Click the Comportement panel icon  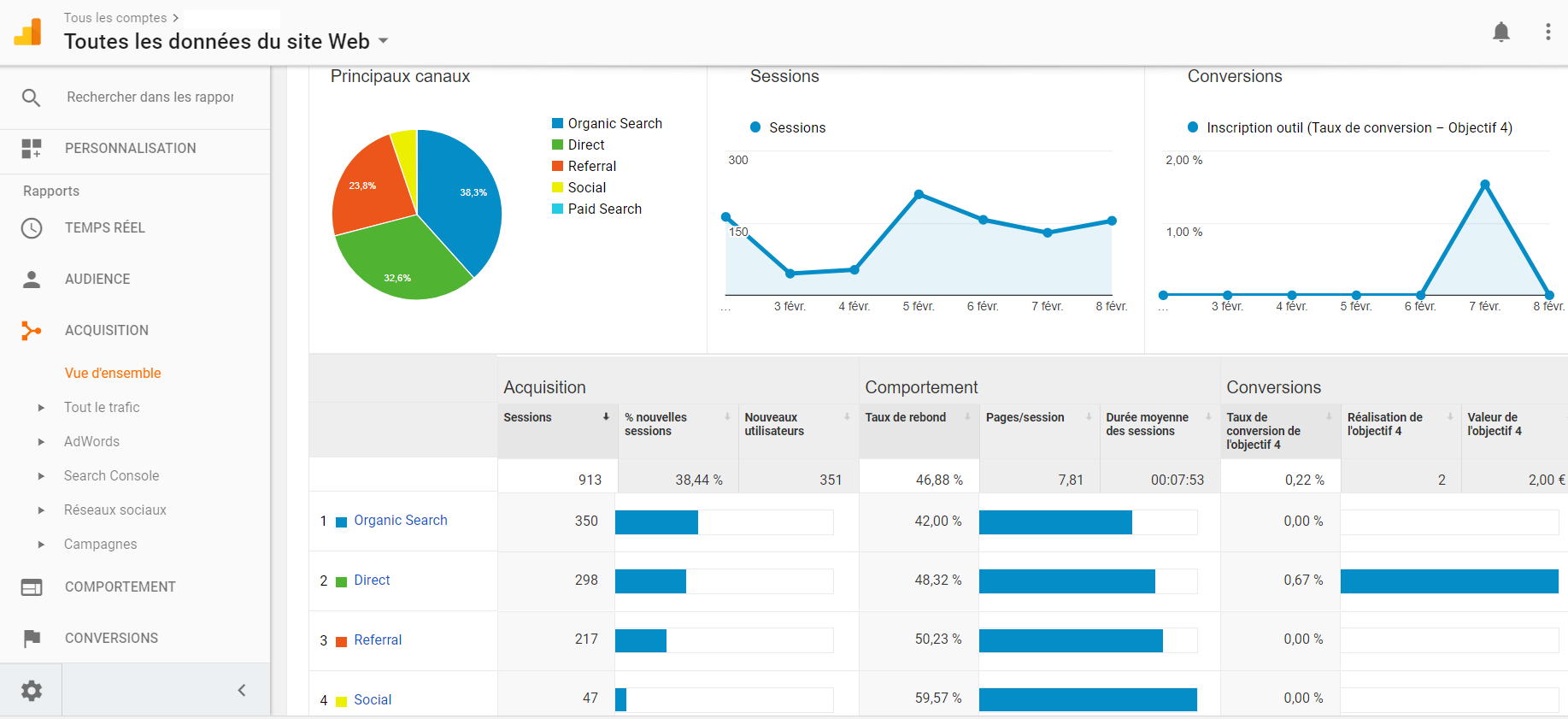(x=32, y=587)
